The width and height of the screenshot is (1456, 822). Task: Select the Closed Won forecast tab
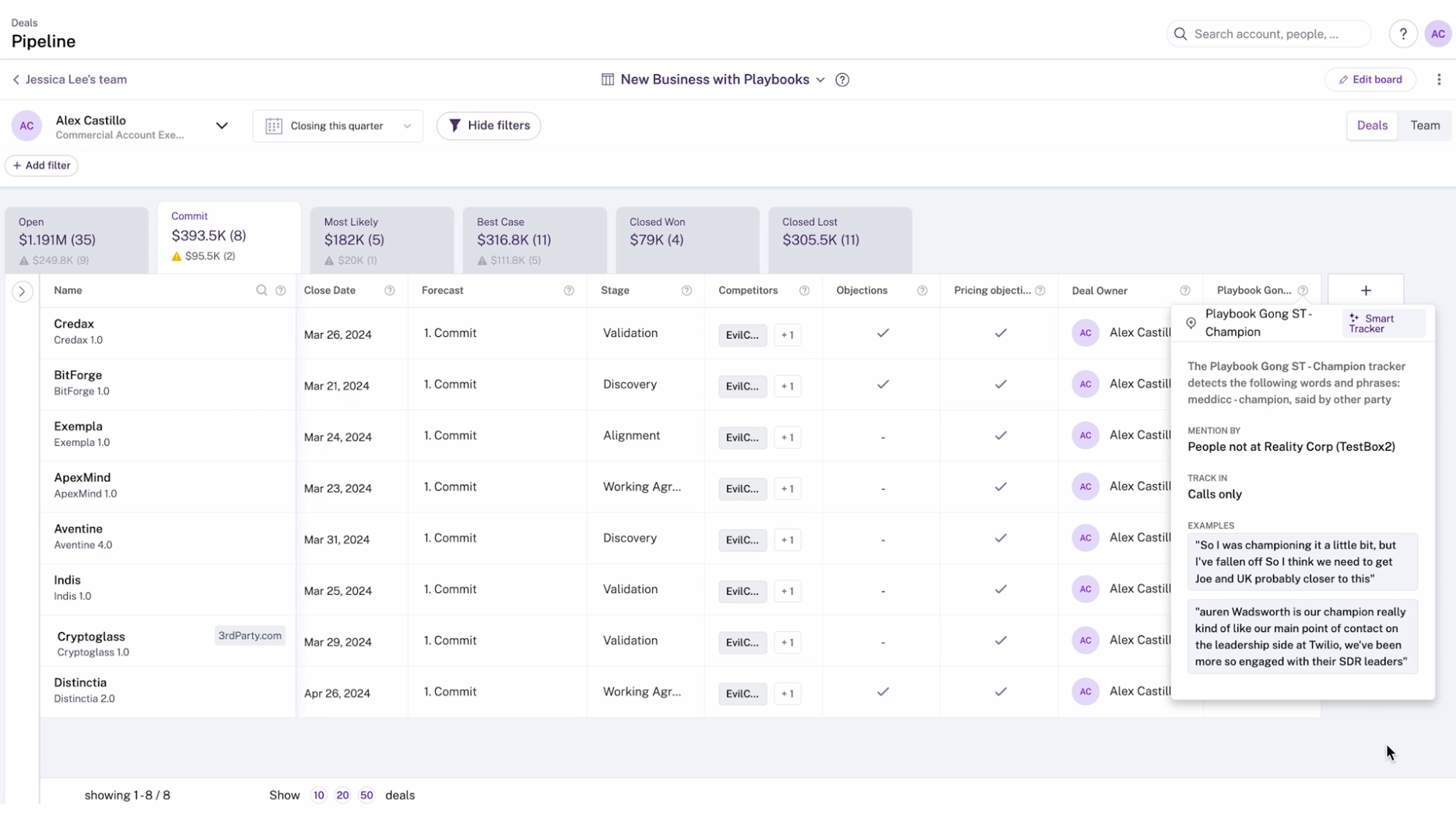click(686, 240)
